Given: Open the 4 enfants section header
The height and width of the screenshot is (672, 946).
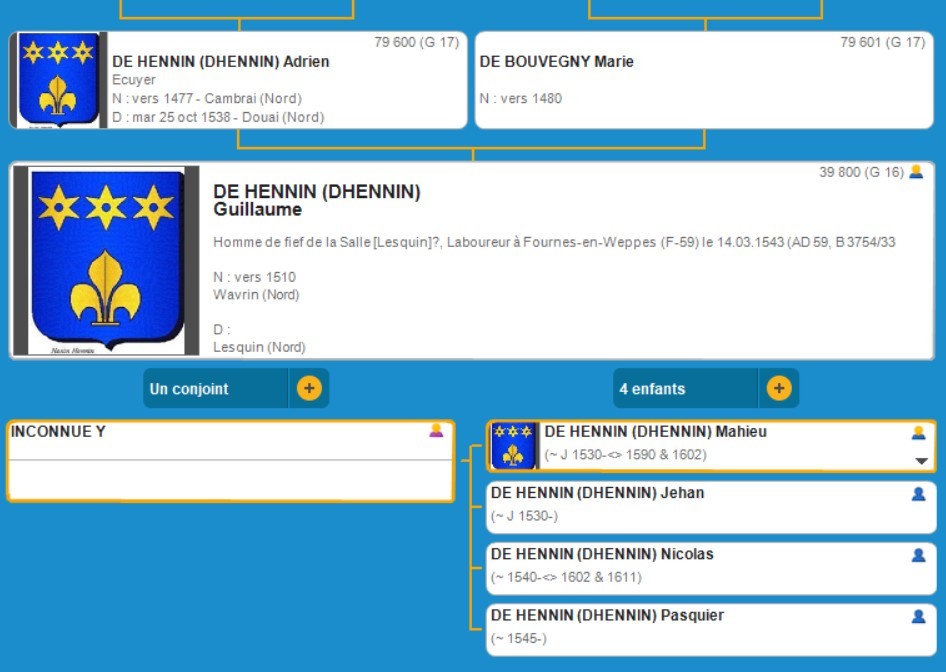Looking at the screenshot, I should click(x=685, y=389).
